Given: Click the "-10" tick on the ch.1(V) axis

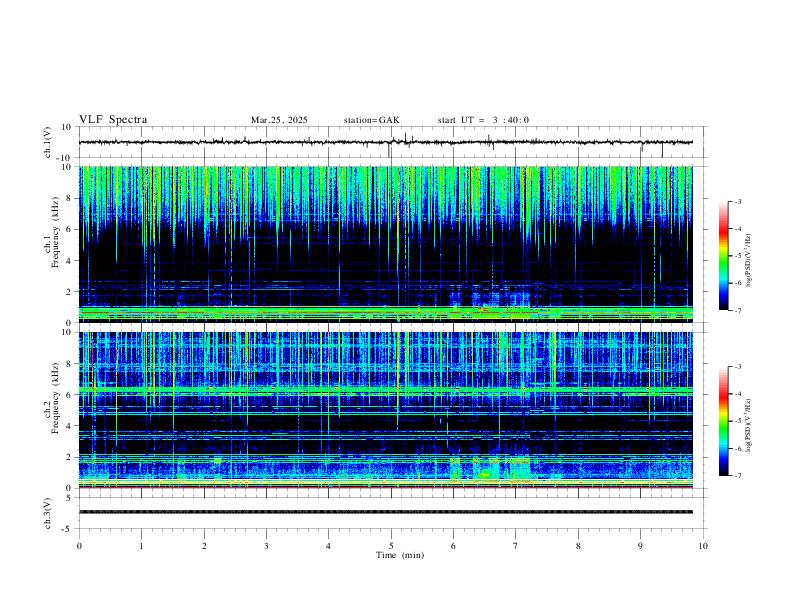Looking at the screenshot, I should click(66, 158).
